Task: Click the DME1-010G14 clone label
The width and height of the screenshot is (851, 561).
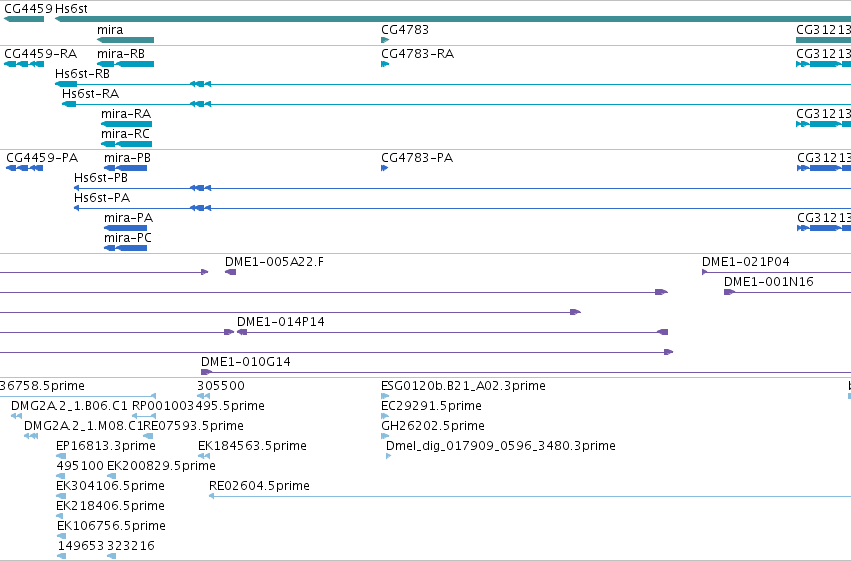Action: (x=246, y=362)
